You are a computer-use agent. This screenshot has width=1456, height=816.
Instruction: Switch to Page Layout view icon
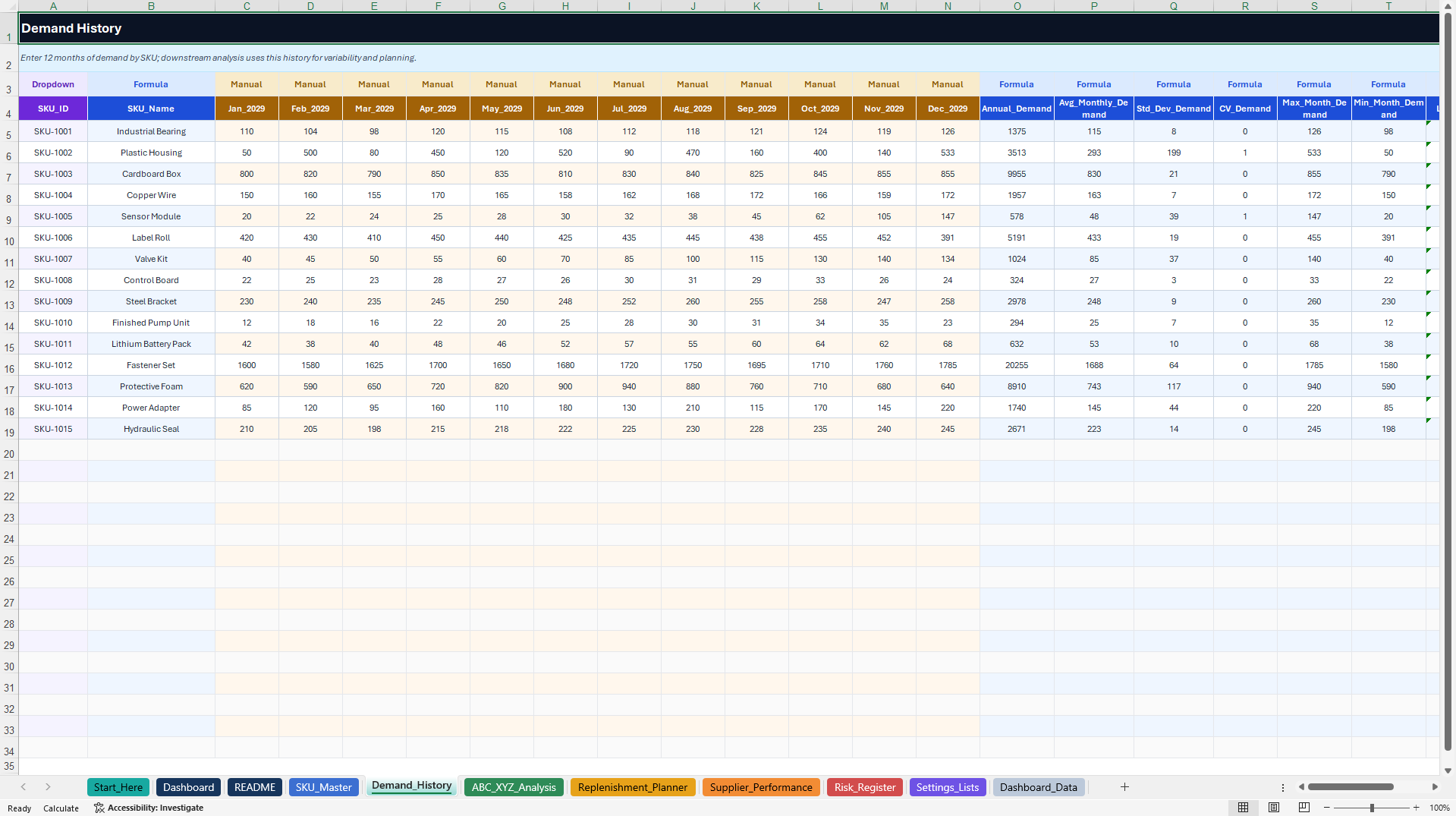1274,808
